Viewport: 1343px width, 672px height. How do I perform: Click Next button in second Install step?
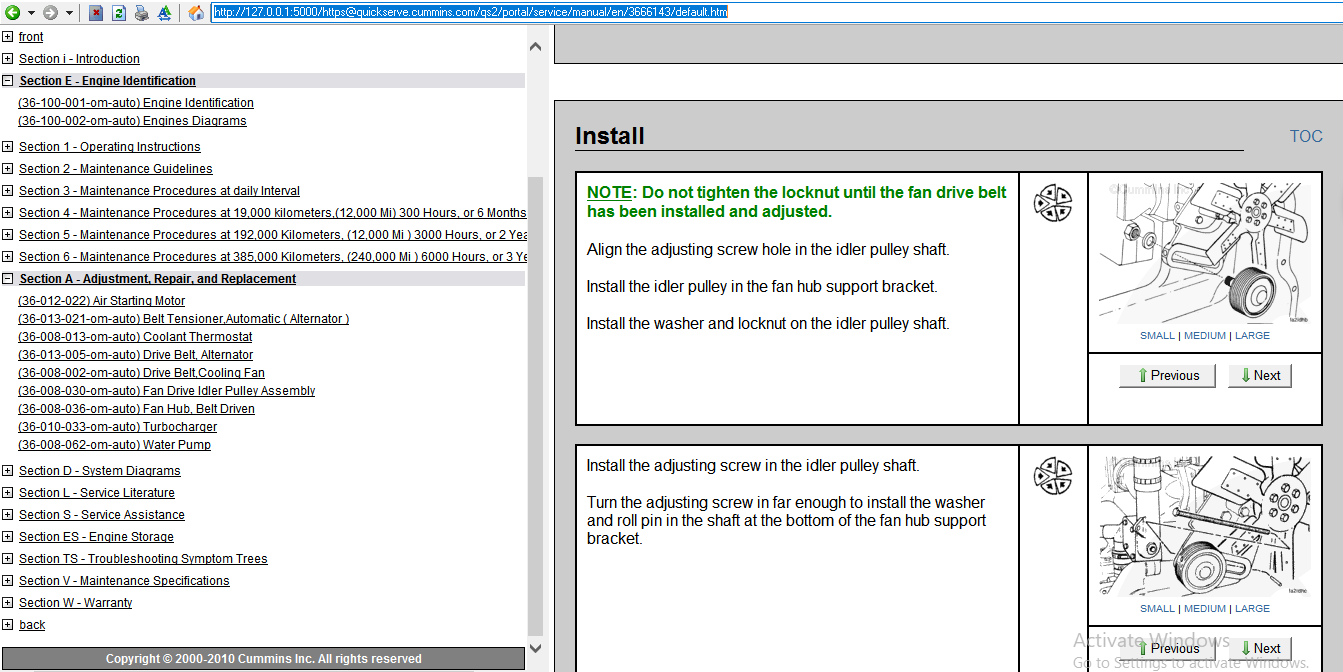click(1260, 648)
